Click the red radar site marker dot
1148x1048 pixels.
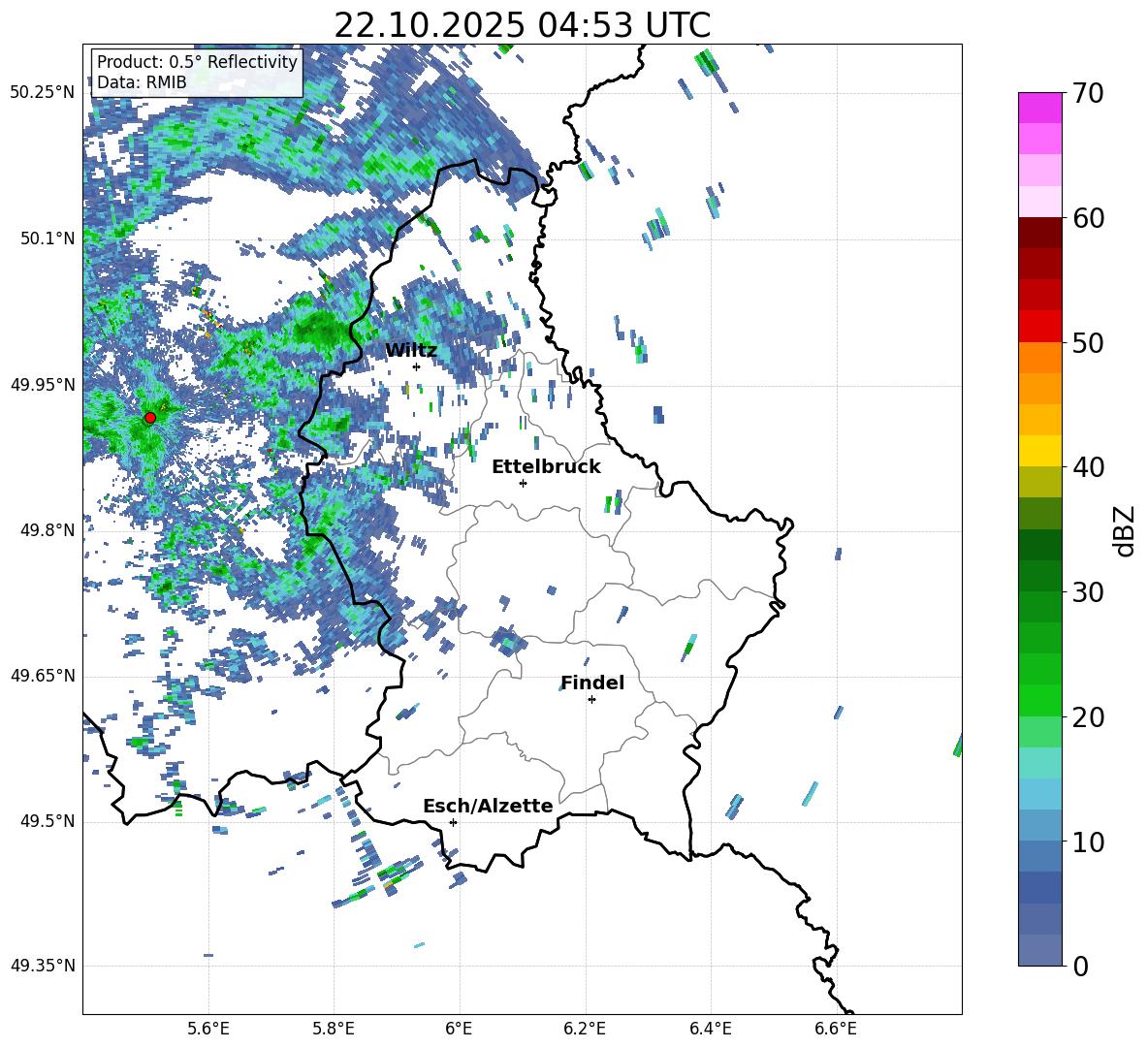150,418
